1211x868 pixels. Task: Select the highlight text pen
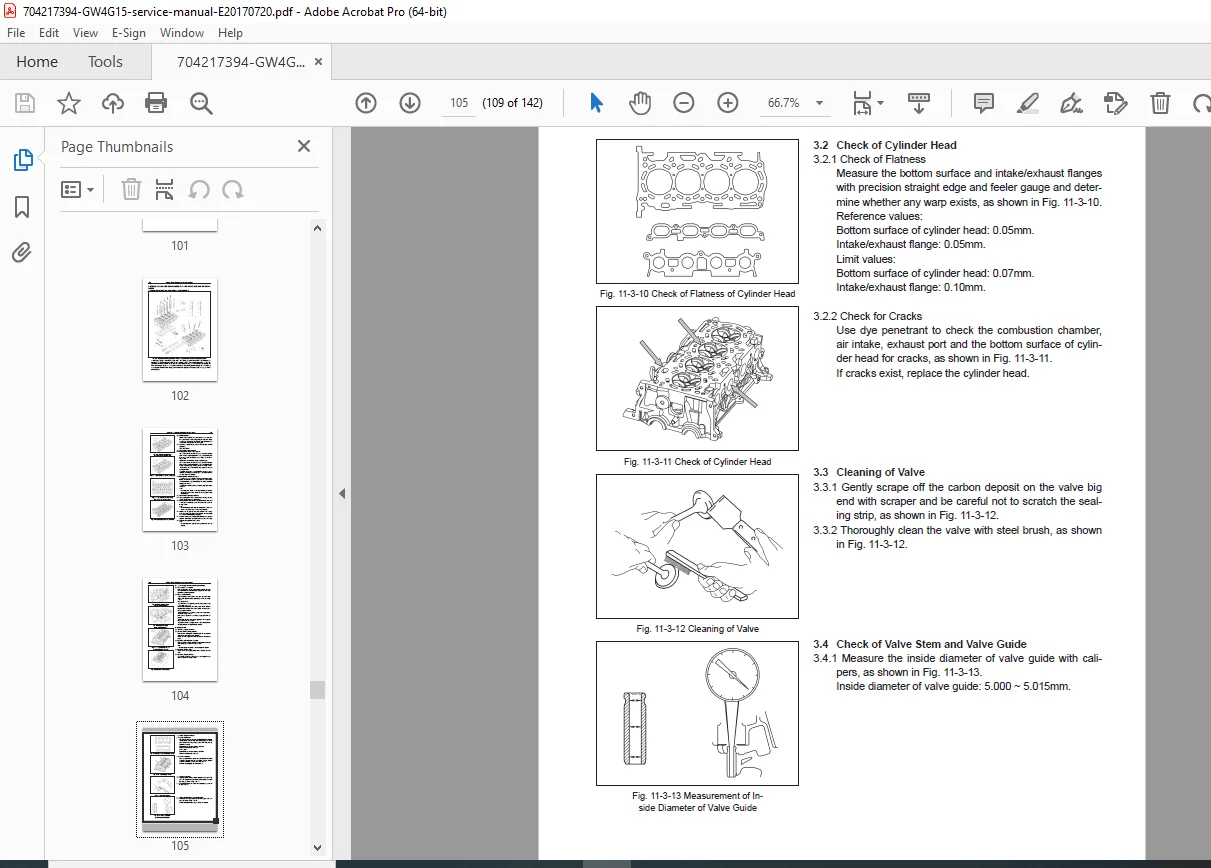tap(1028, 103)
